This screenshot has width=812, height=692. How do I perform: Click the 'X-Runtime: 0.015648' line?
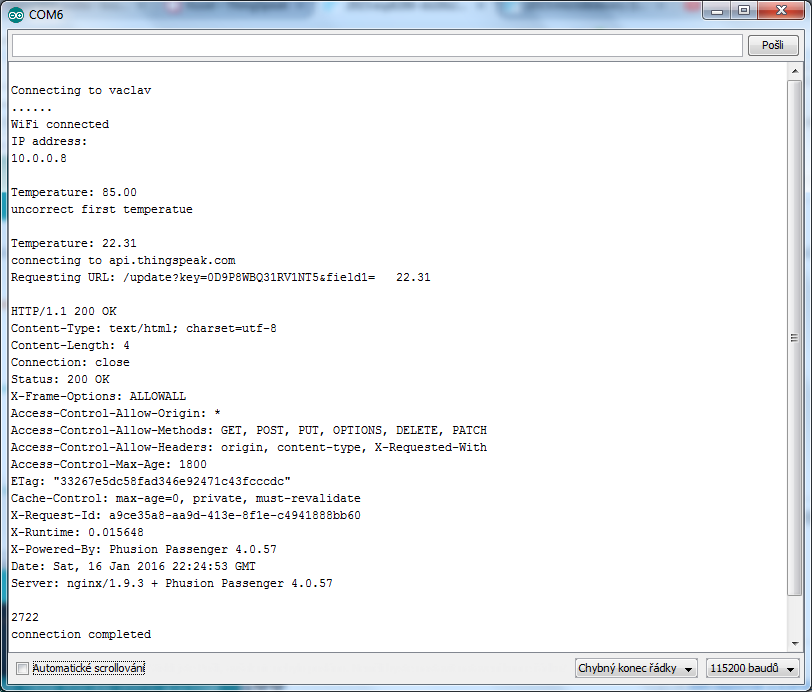pos(77,532)
